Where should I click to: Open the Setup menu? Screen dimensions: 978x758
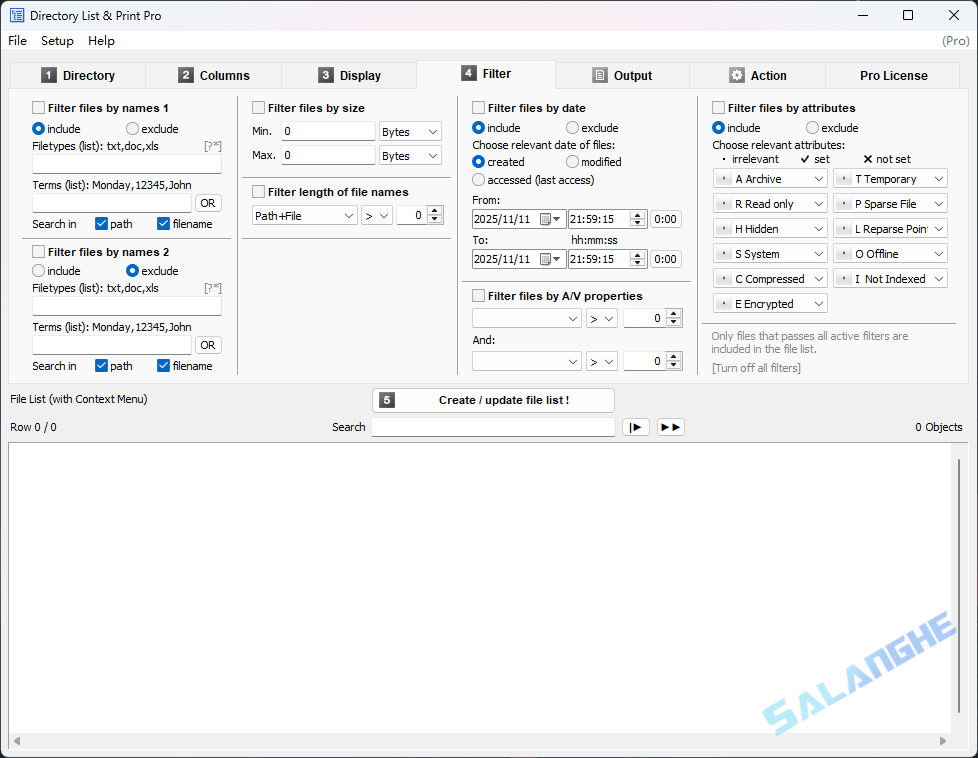[x=57, y=41]
